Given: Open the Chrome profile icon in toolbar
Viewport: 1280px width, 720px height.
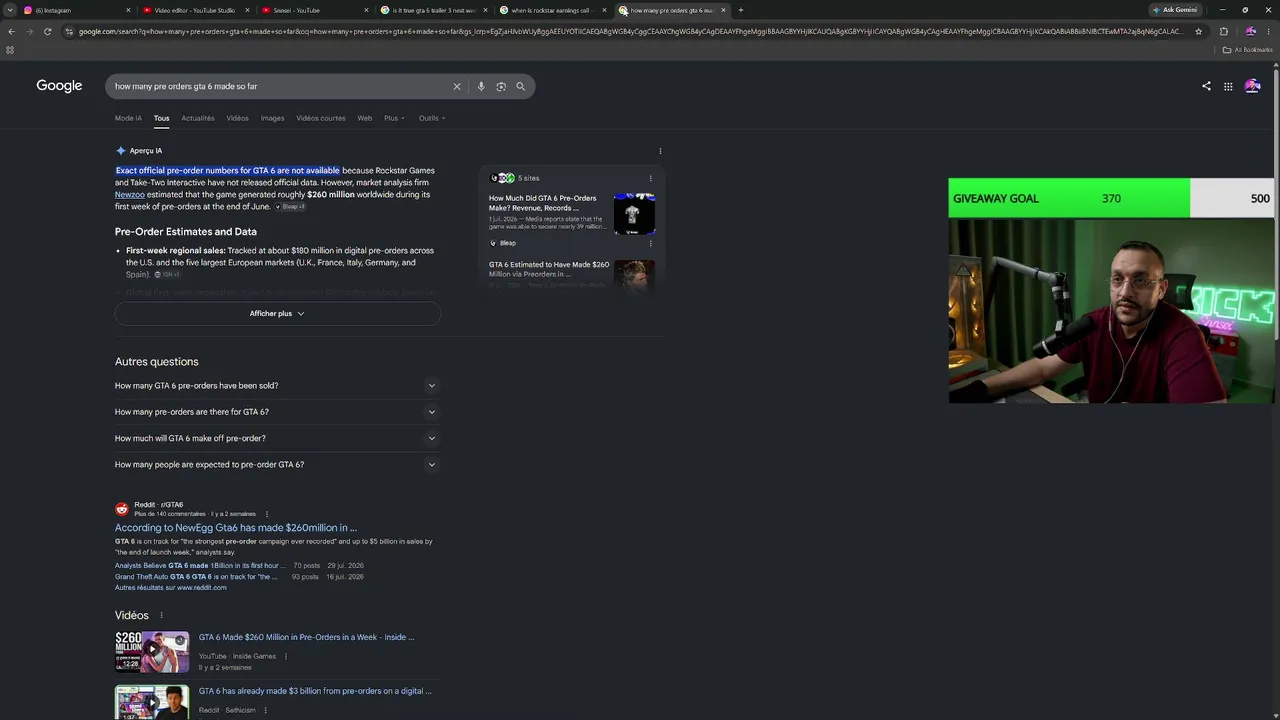Looking at the screenshot, I should (x=1251, y=31).
